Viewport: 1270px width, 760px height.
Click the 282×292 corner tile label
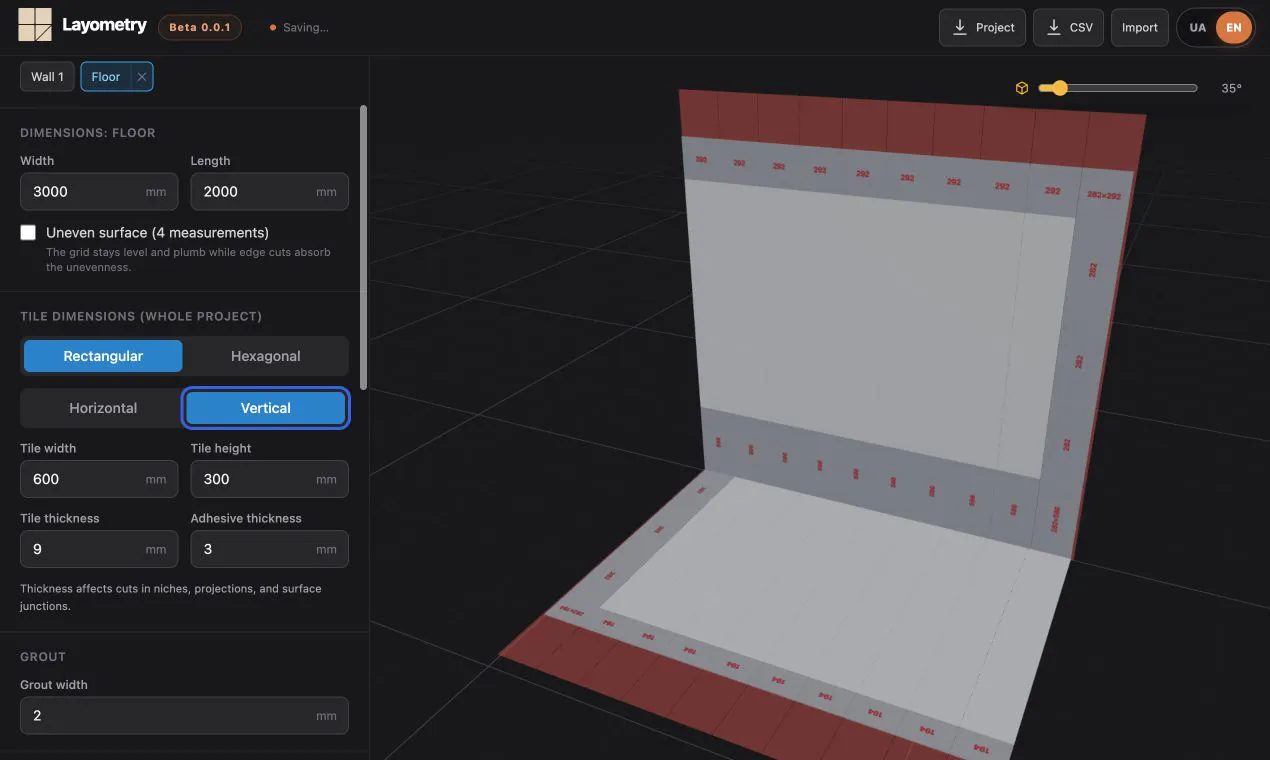point(1104,196)
